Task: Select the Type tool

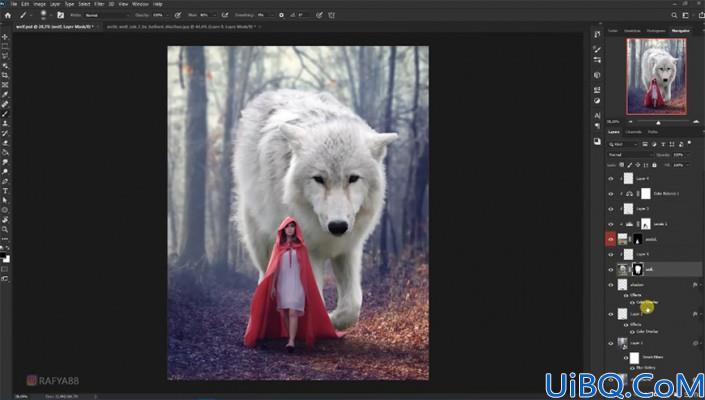Action: [5, 191]
